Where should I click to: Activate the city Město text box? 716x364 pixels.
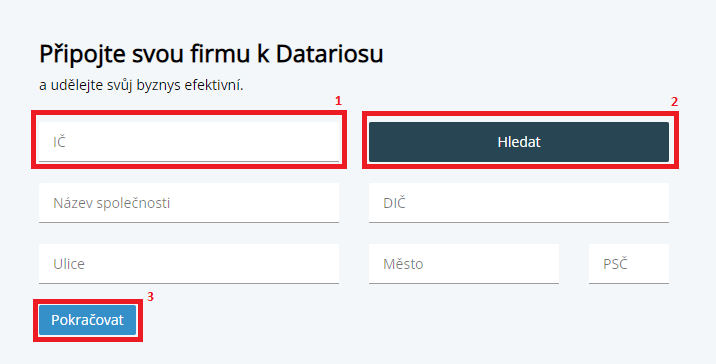coord(464,264)
